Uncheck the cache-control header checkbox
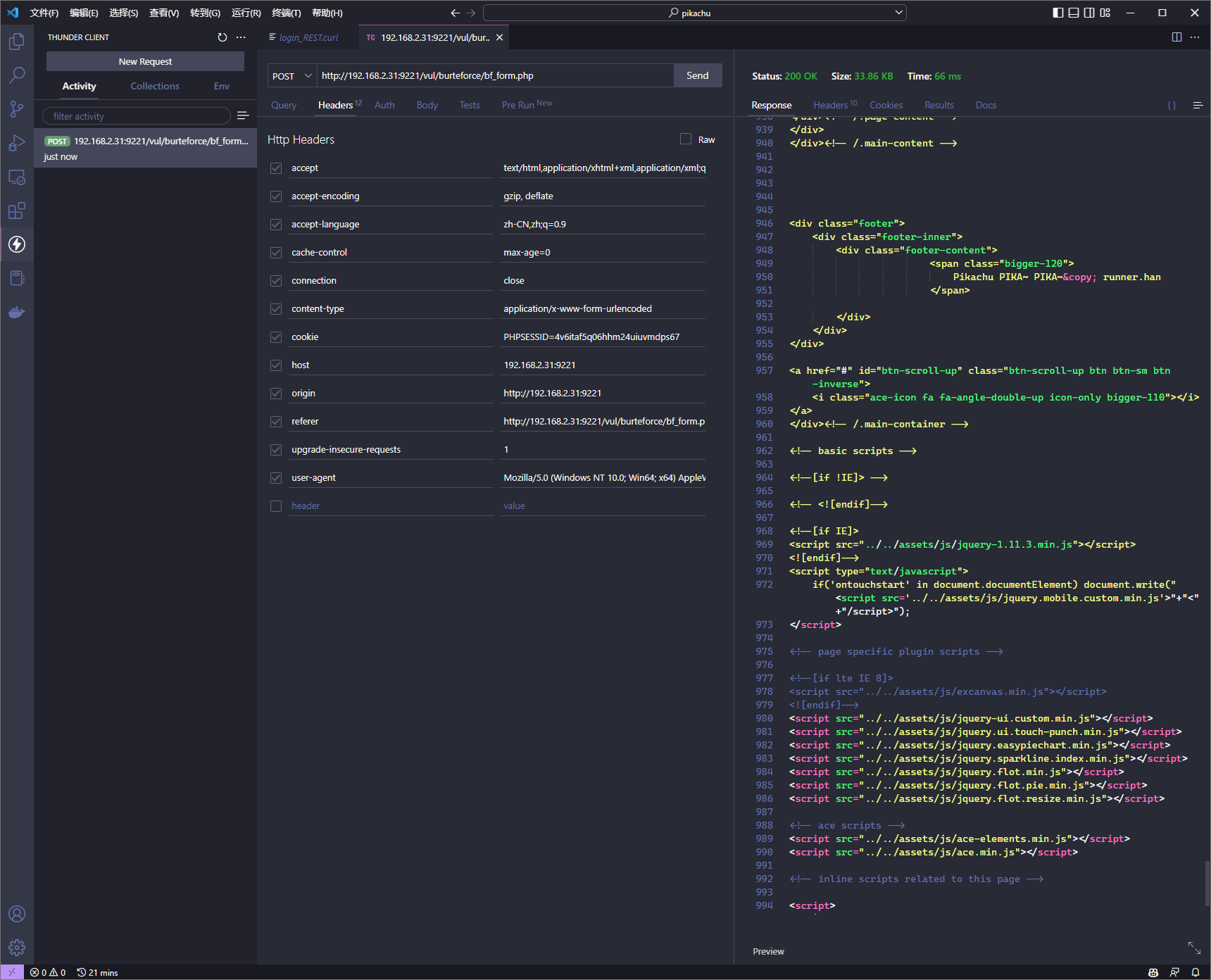This screenshot has height=980, width=1211. coord(276,252)
